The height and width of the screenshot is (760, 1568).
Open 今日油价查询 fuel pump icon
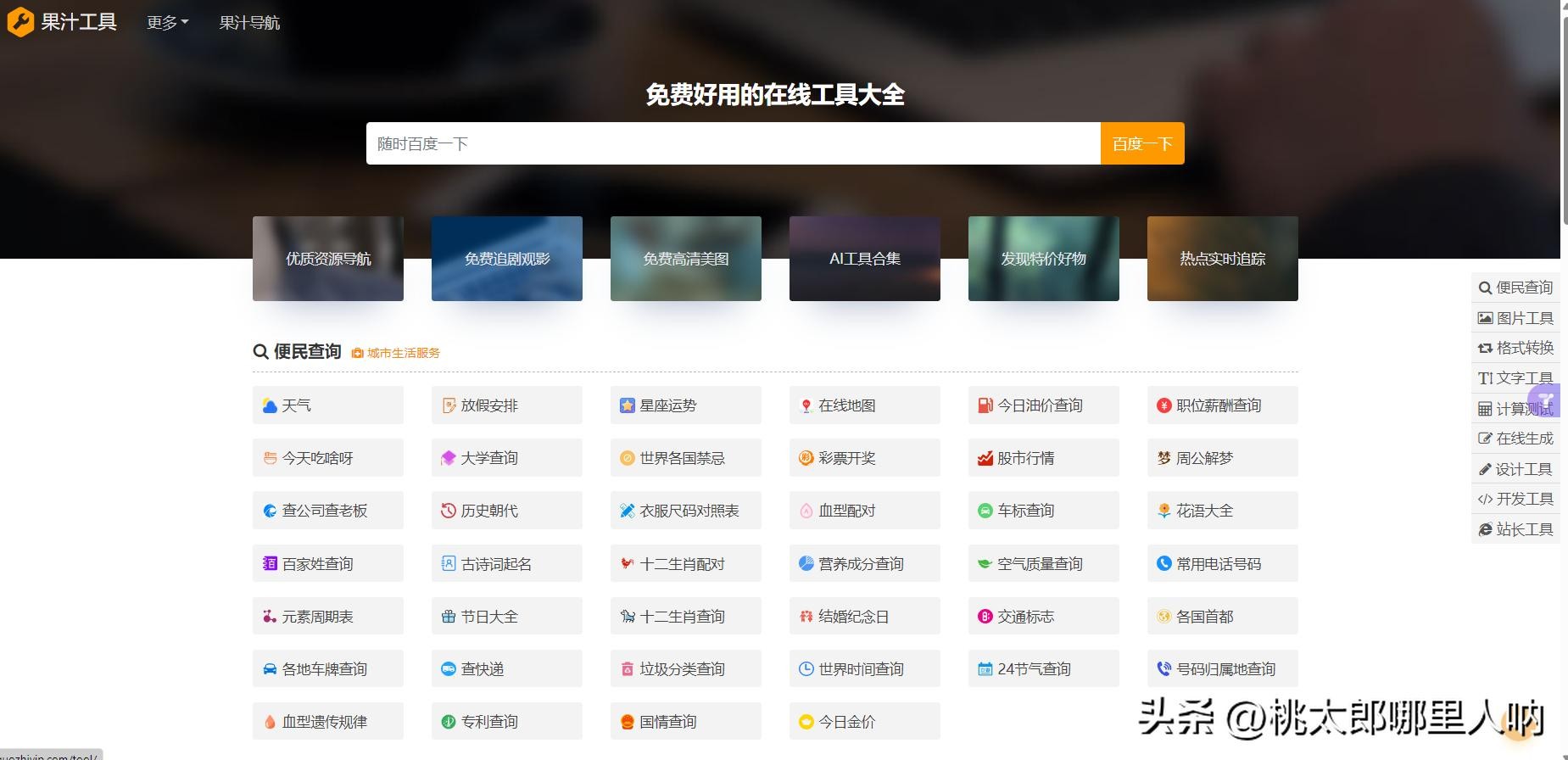coord(985,405)
